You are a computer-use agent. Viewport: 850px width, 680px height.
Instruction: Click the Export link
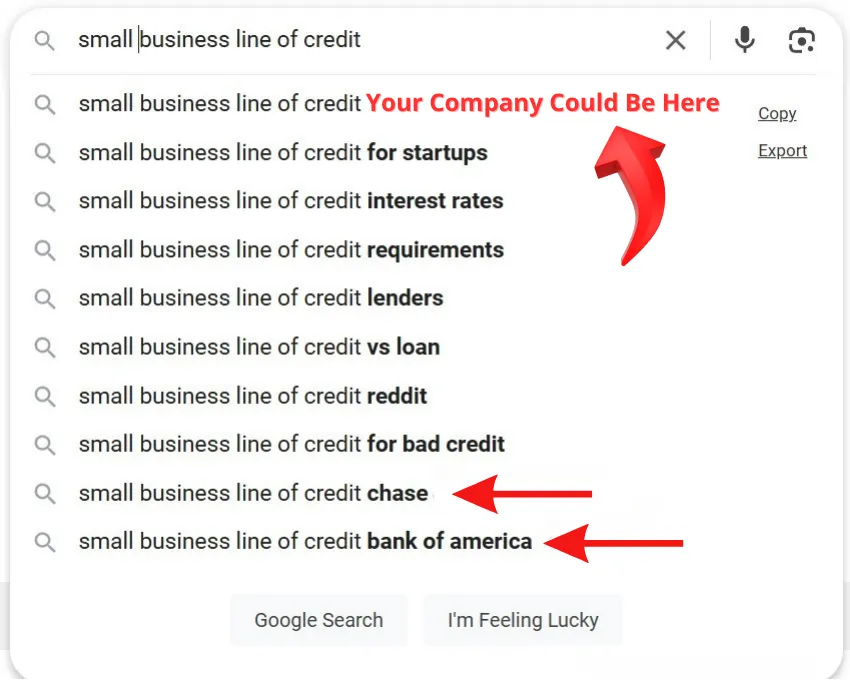pyautogui.click(x=782, y=150)
